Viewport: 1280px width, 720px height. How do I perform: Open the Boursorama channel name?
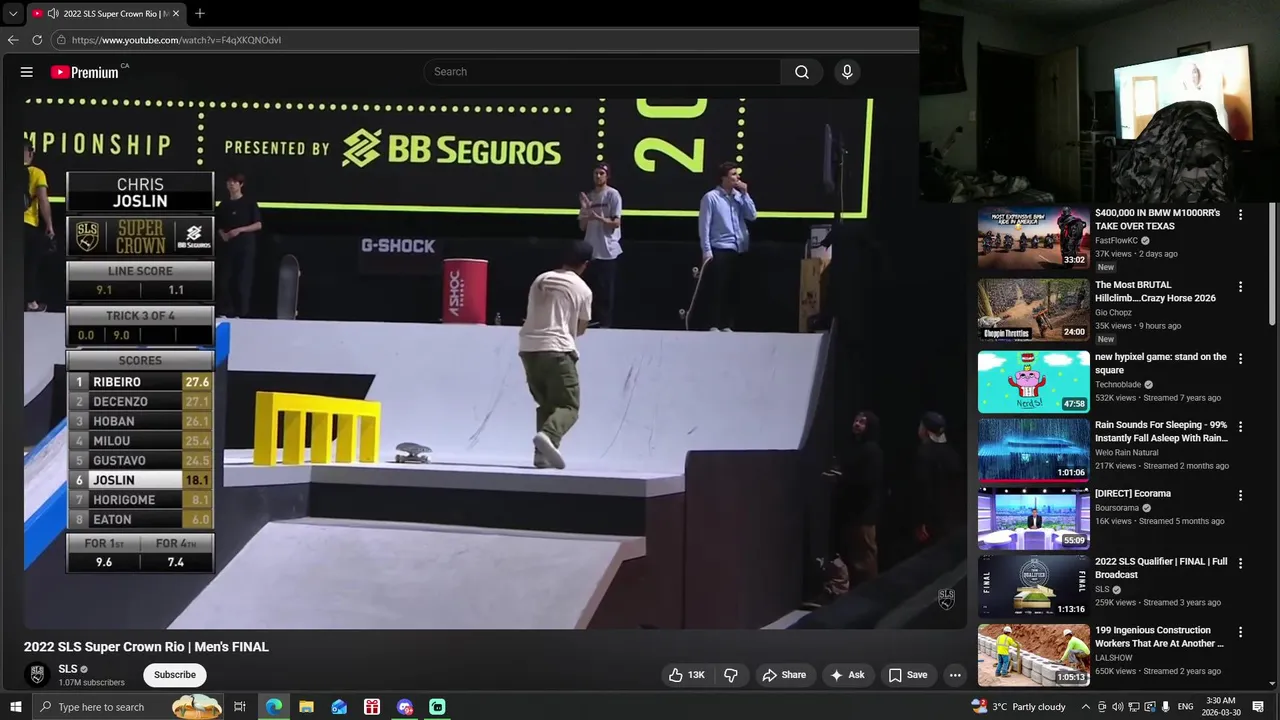point(1118,508)
